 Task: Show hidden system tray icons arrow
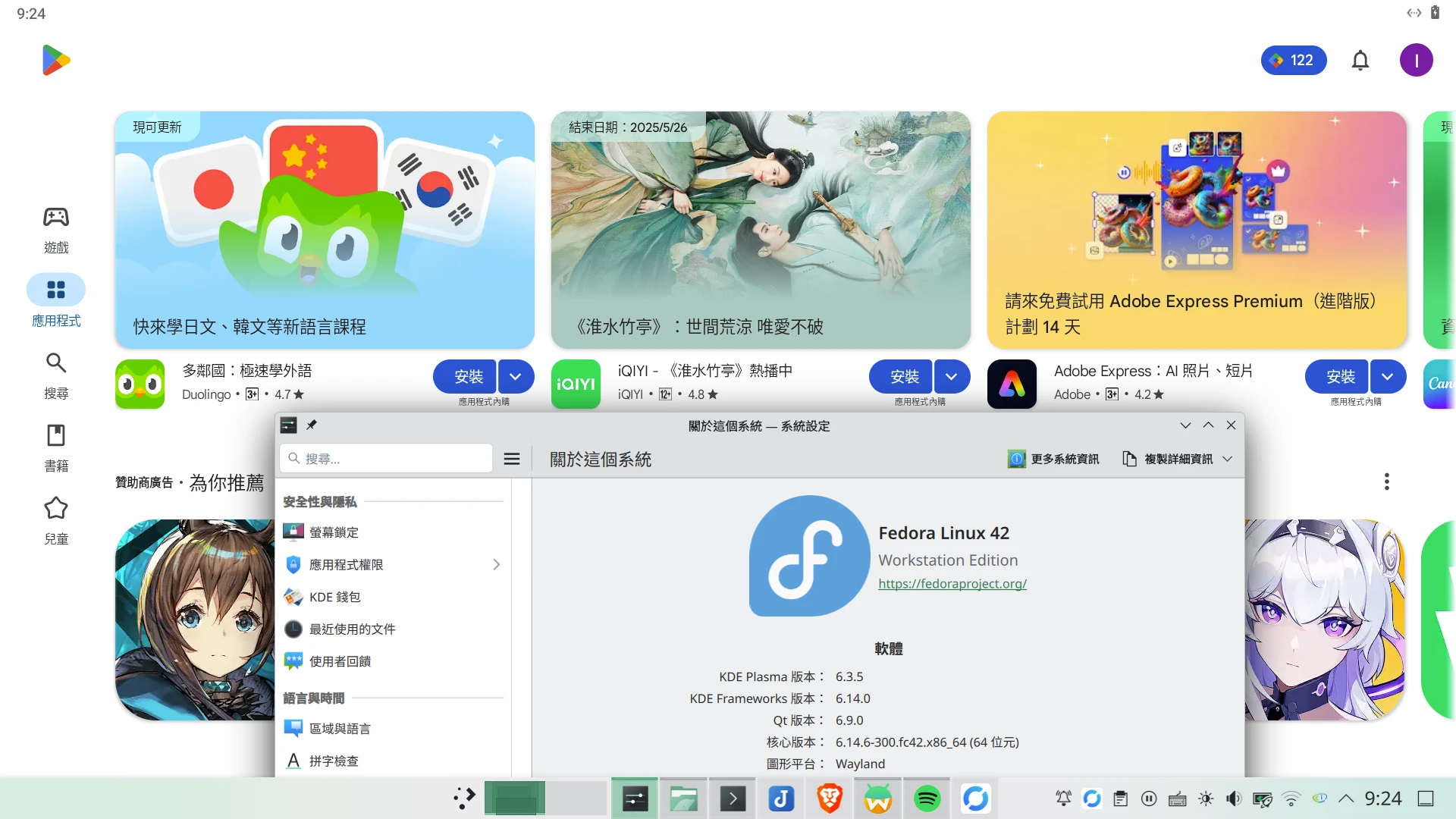(1346, 799)
